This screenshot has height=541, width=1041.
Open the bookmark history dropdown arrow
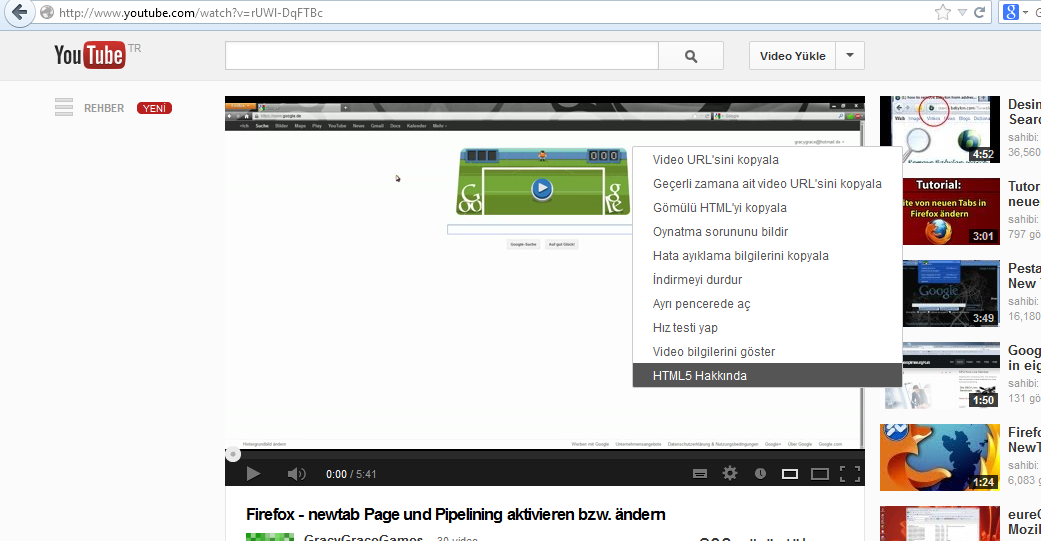click(x=962, y=13)
